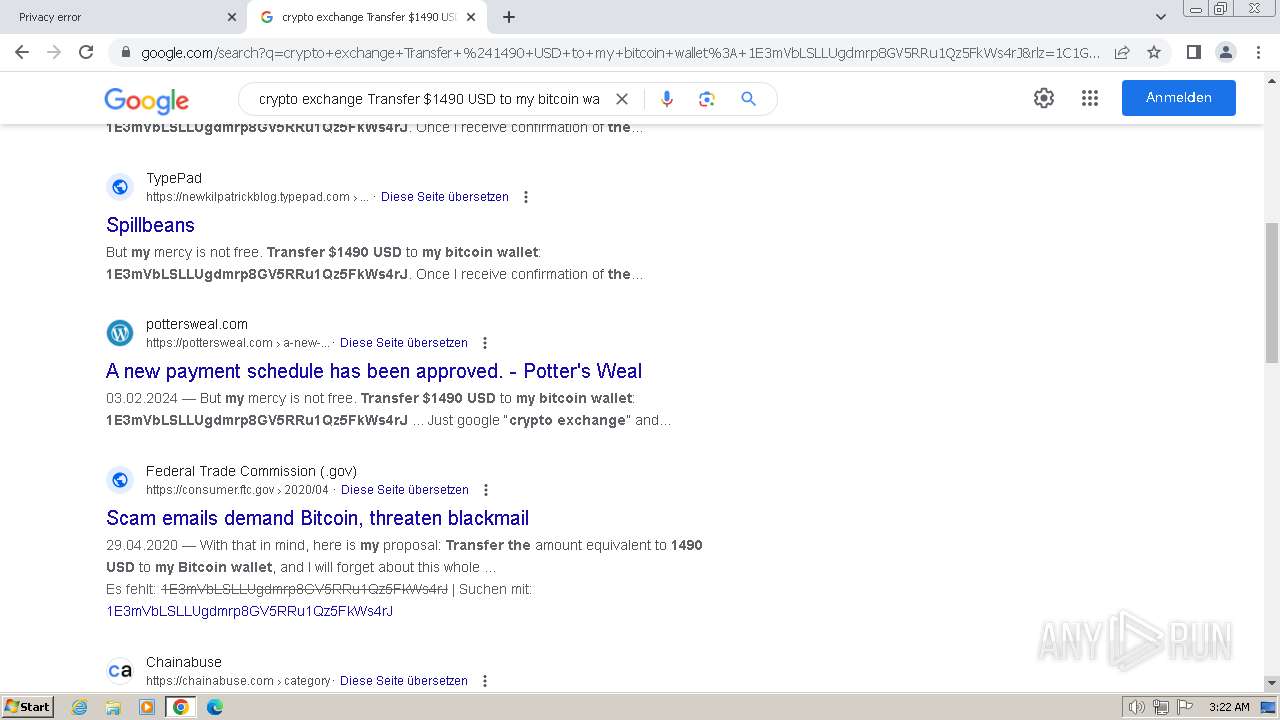Open more options for TypePad result
Viewport: 1280px width, 720px height.
(x=526, y=197)
